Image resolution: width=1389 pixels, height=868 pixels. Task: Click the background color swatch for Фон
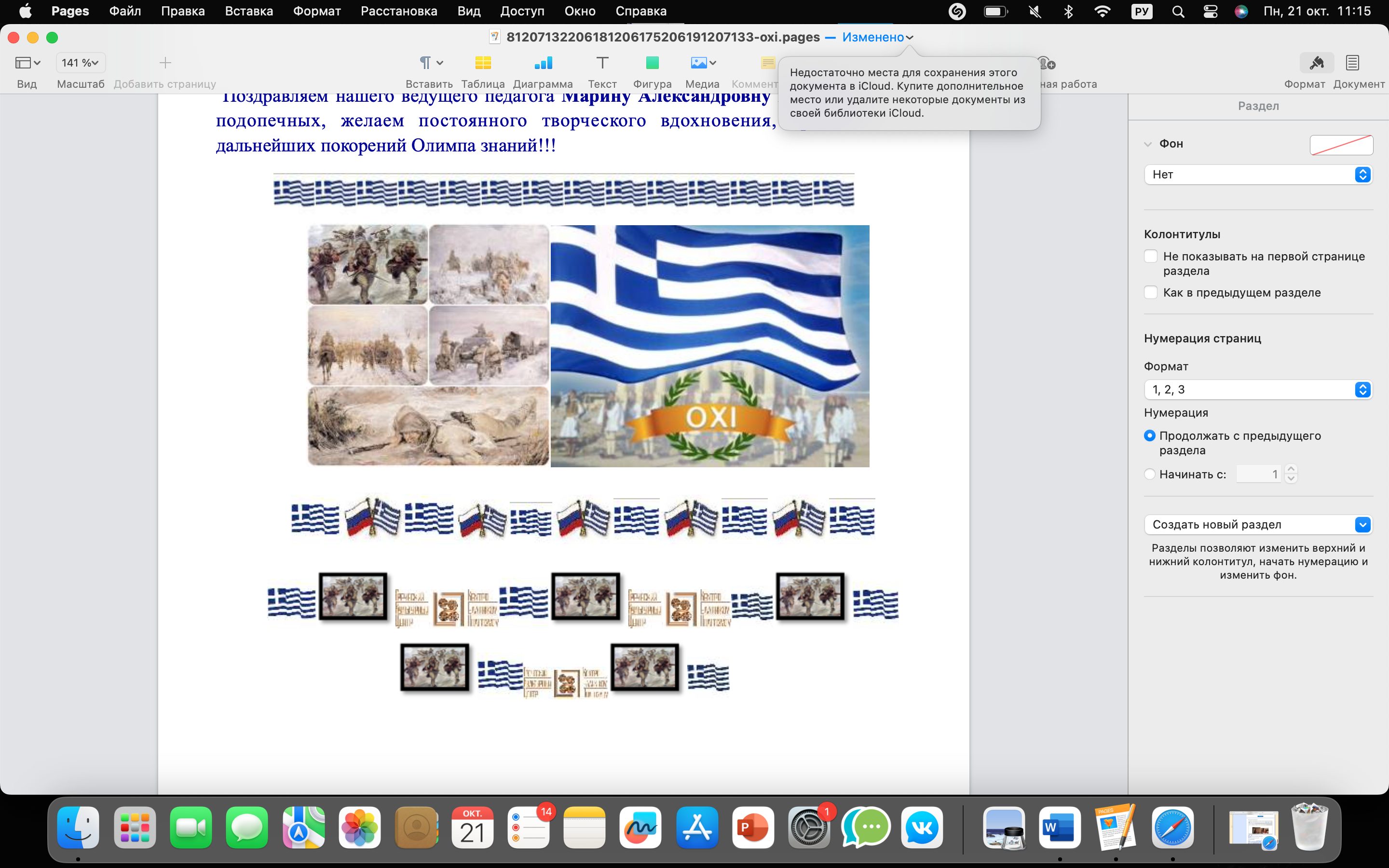click(x=1341, y=145)
